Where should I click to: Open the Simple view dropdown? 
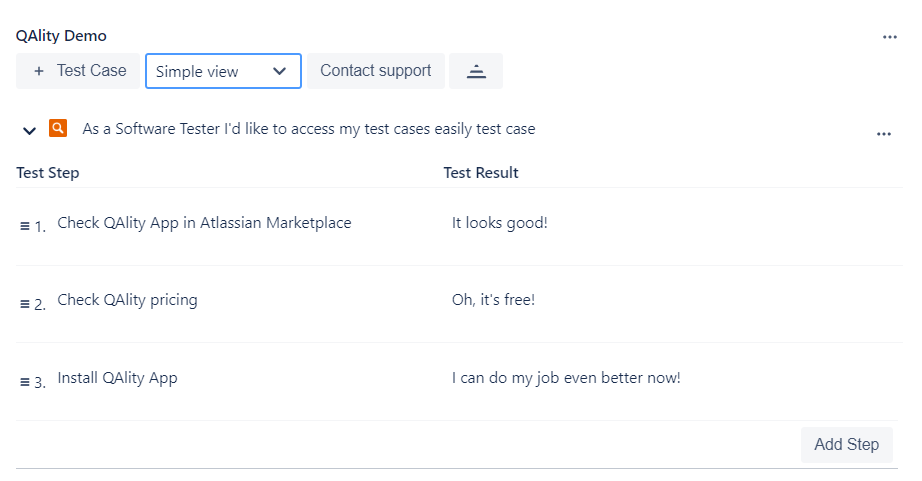point(223,71)
